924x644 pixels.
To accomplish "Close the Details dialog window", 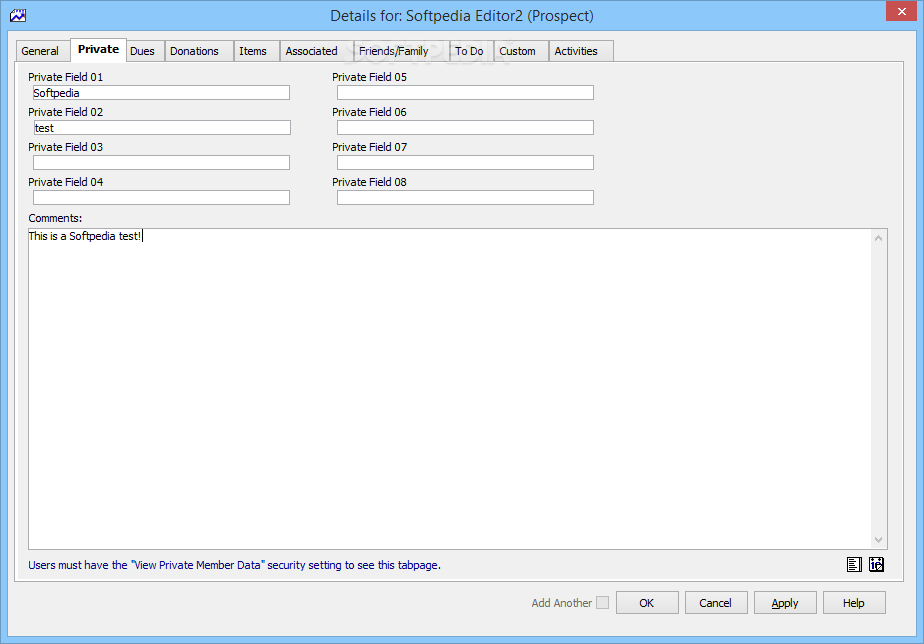I will tap(901, 11).
